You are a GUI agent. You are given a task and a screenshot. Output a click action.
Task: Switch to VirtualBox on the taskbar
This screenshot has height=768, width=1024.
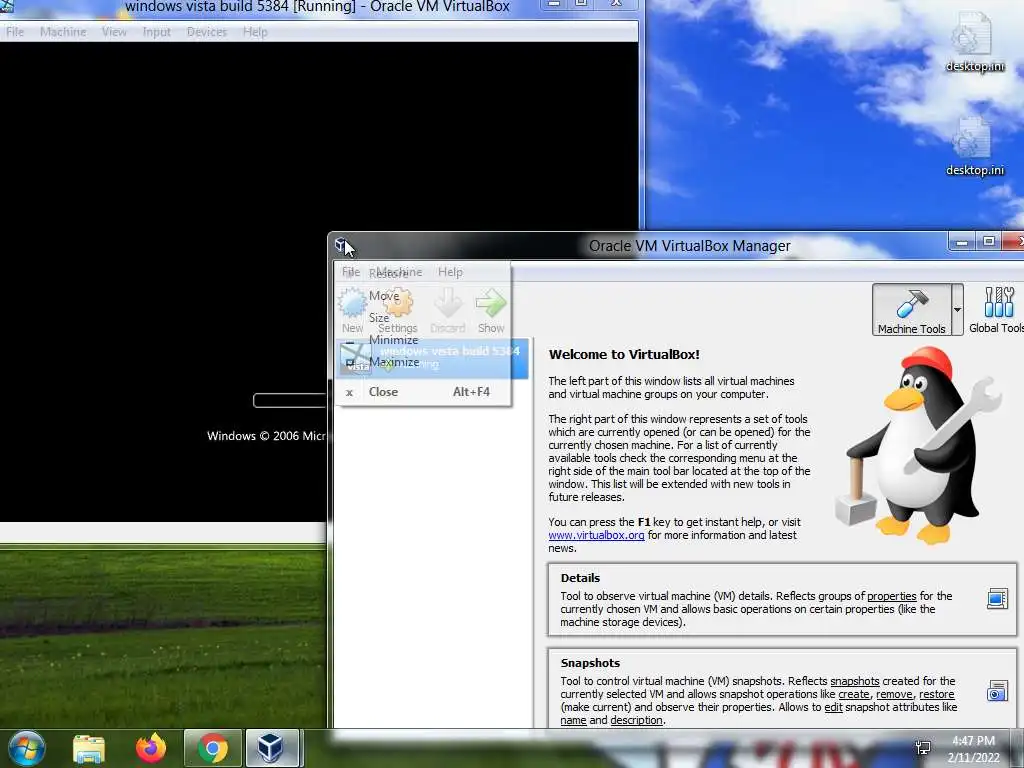click(x=271, y=748)
